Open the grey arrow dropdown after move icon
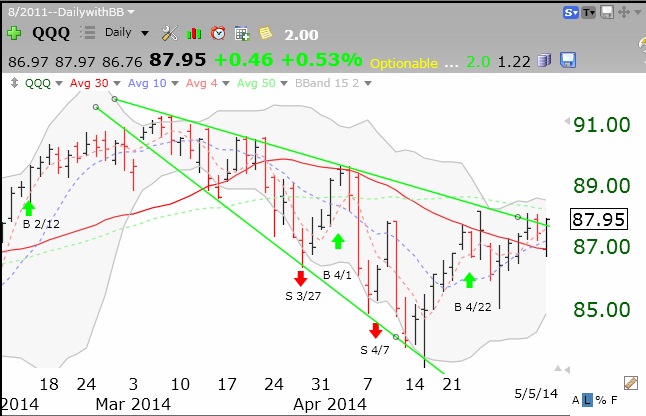 (639, 12)
